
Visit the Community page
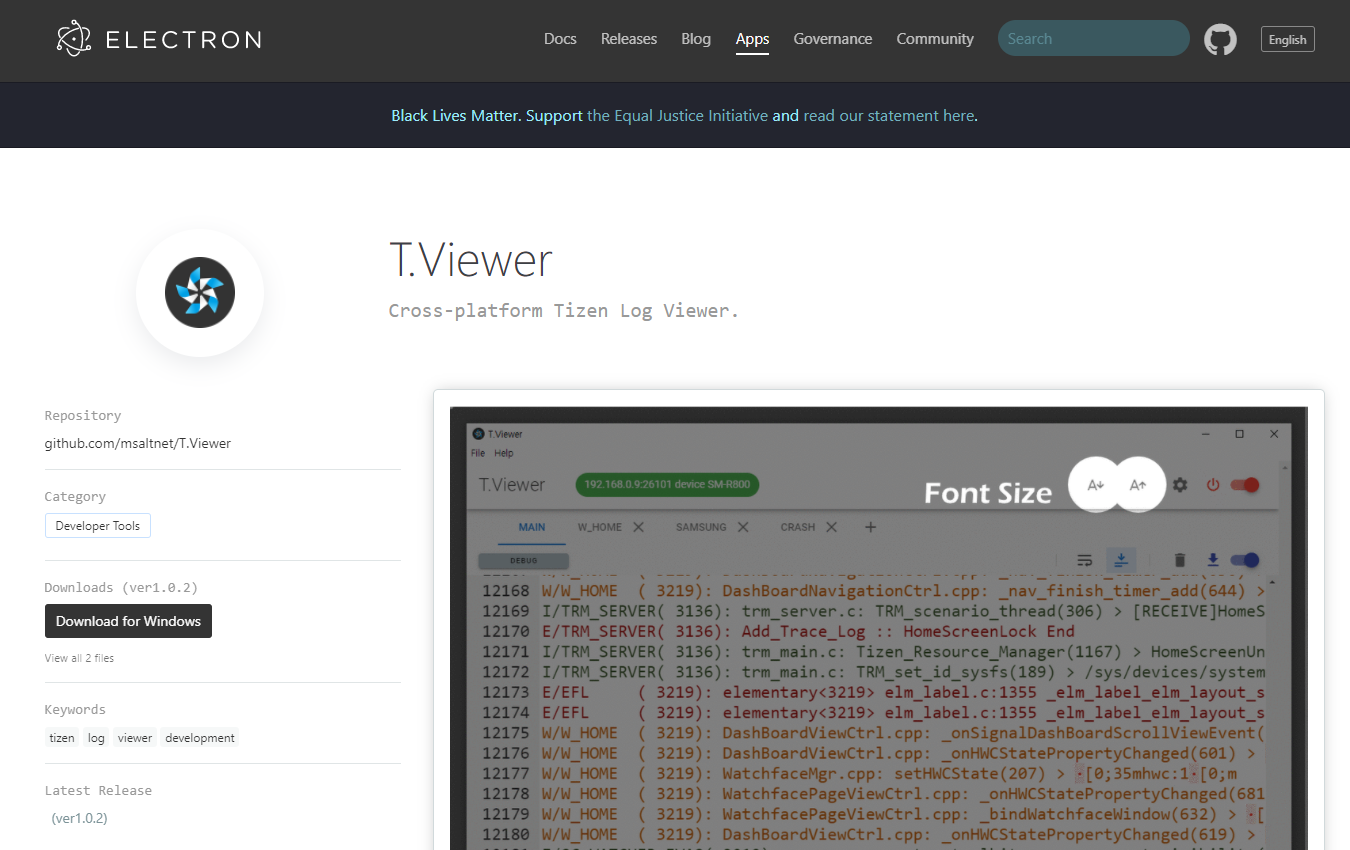pyautogui.click(x=935, y=39)
